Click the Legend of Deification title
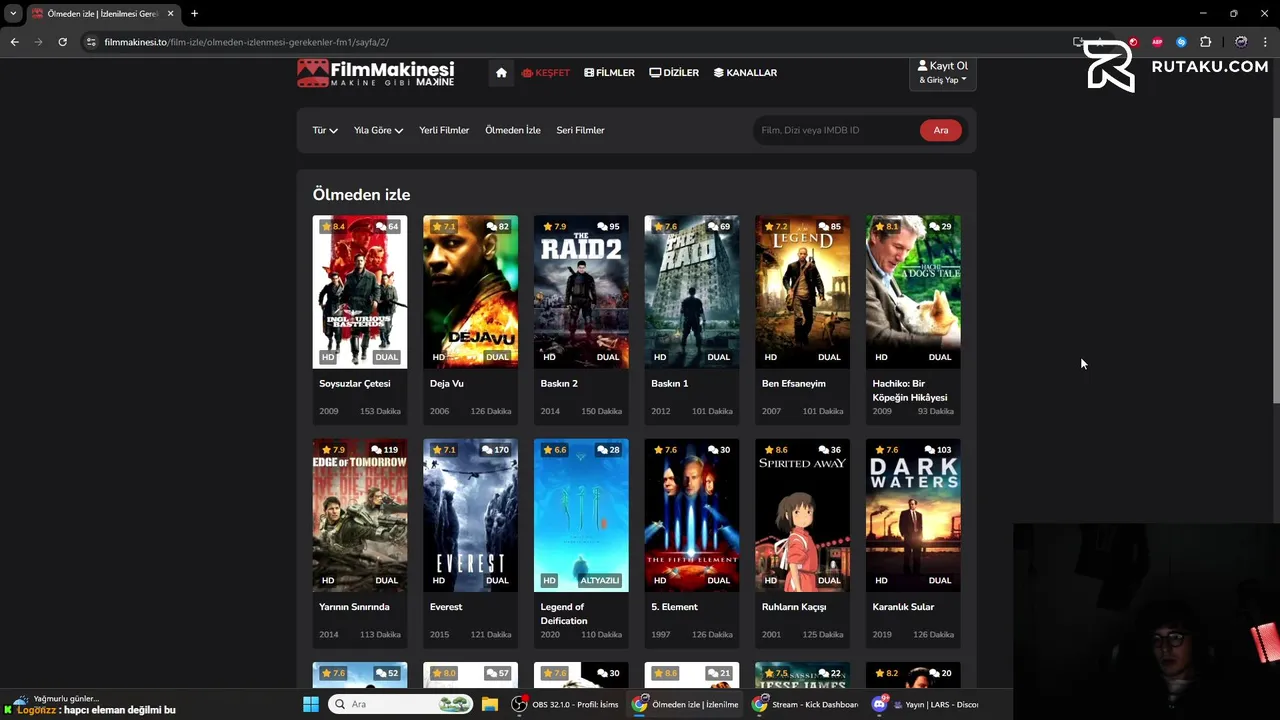The image size is (1280, 720). (x=564, y=614)
